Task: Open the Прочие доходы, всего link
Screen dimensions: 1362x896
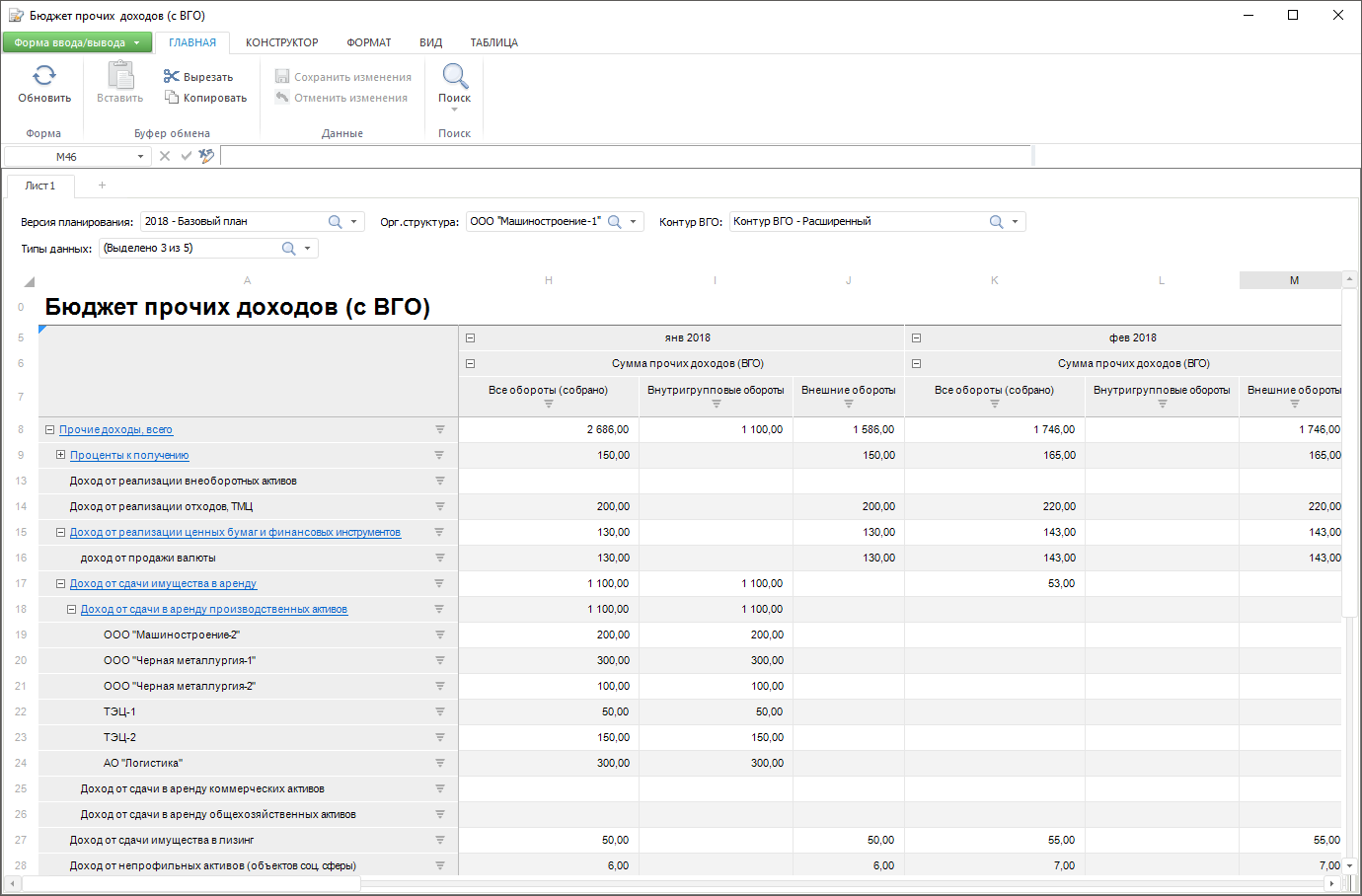Action: (x=115, y=429)
